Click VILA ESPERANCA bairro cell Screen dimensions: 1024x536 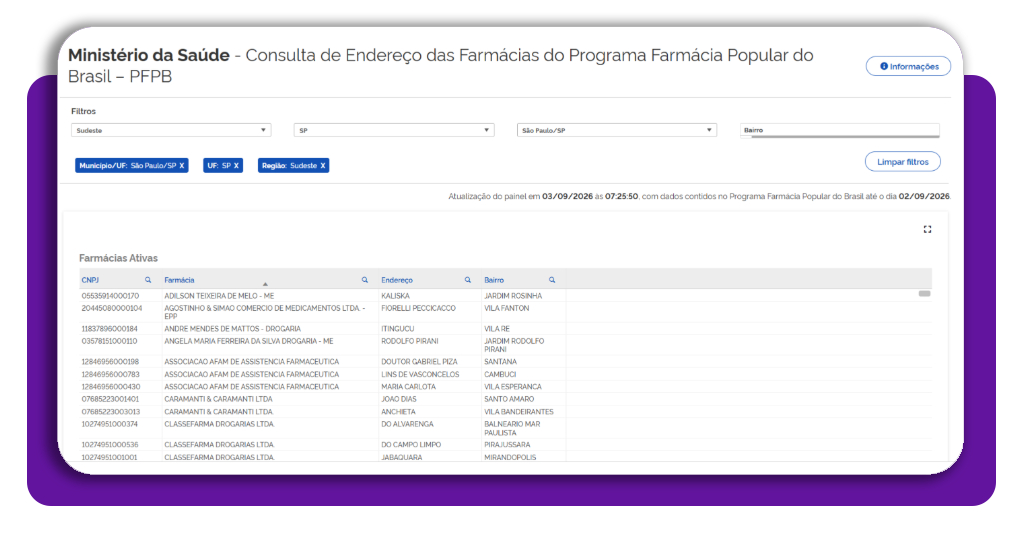click(x=513, y=387)
